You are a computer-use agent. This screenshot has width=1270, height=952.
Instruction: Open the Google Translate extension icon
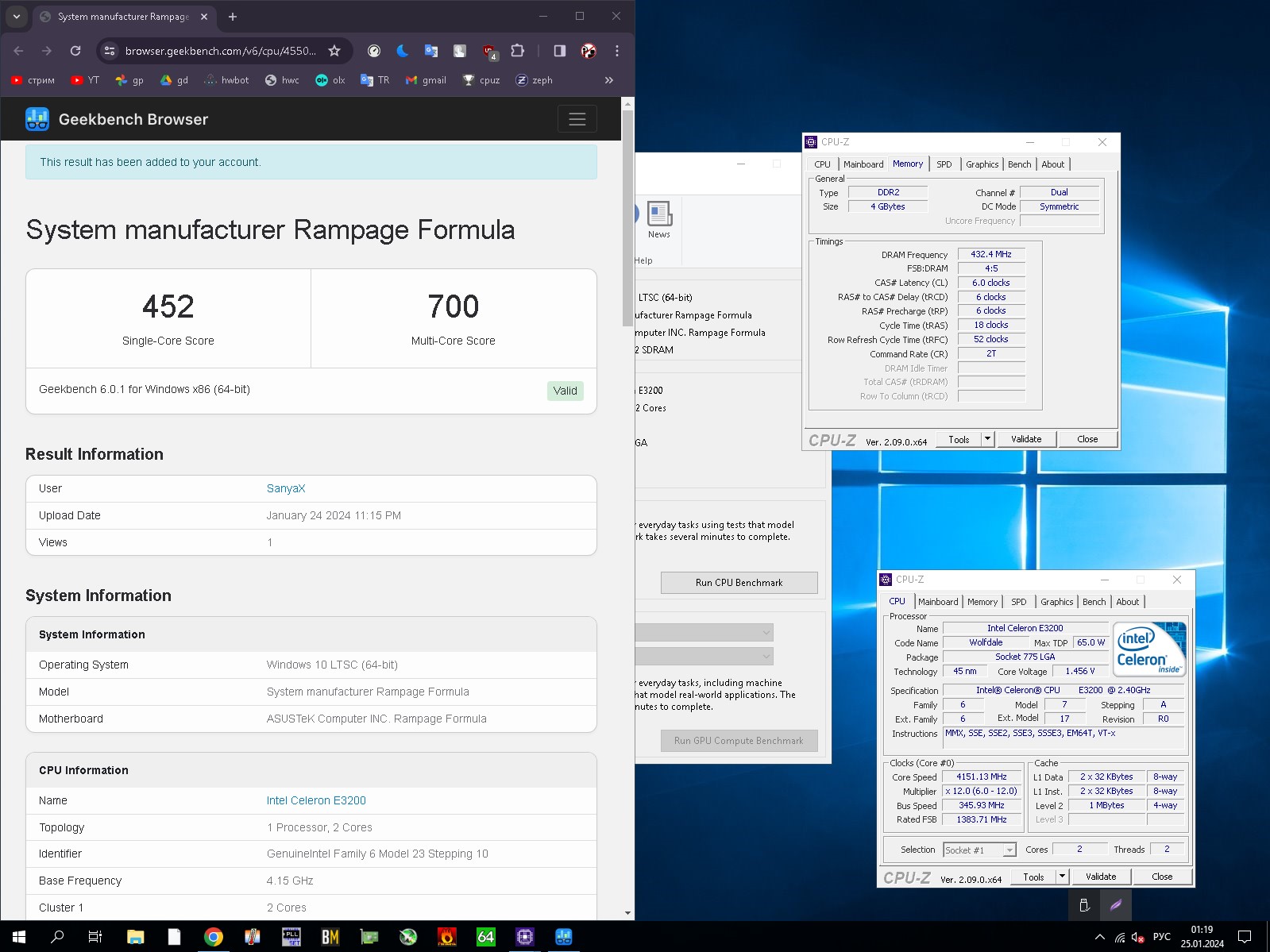point(431,51)
